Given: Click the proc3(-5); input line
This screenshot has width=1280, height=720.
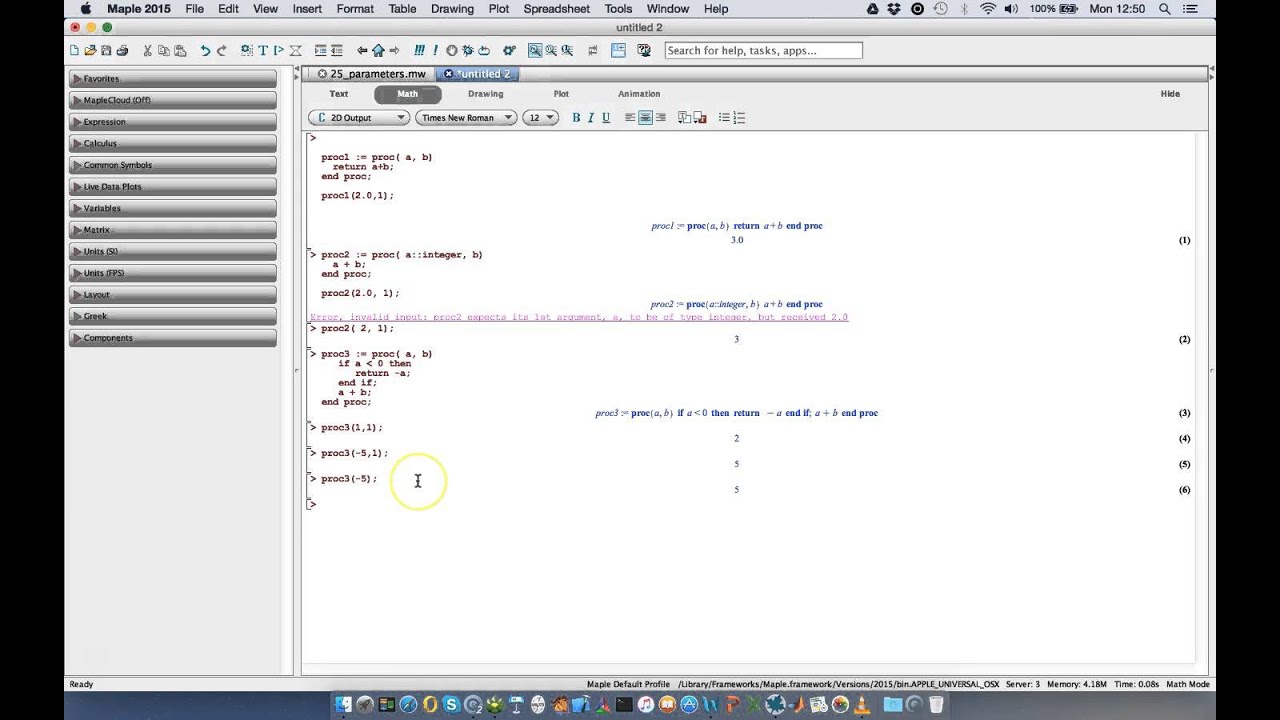Looking at the screenshot, I should 349,479.
